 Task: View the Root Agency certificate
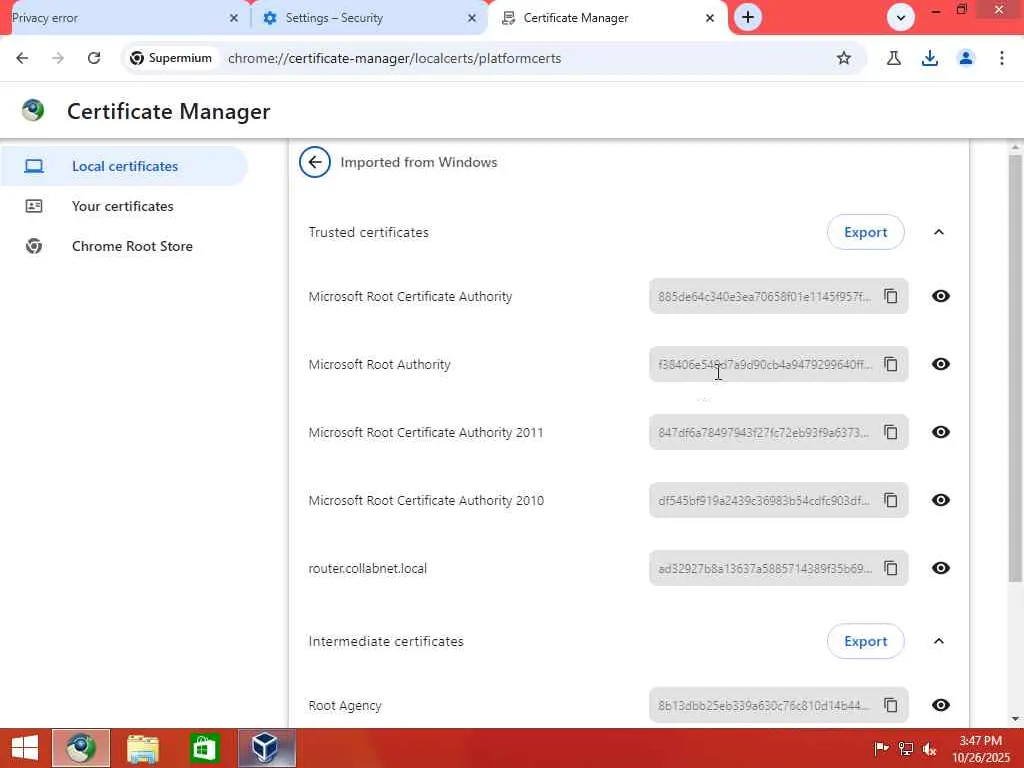[940, 705]
